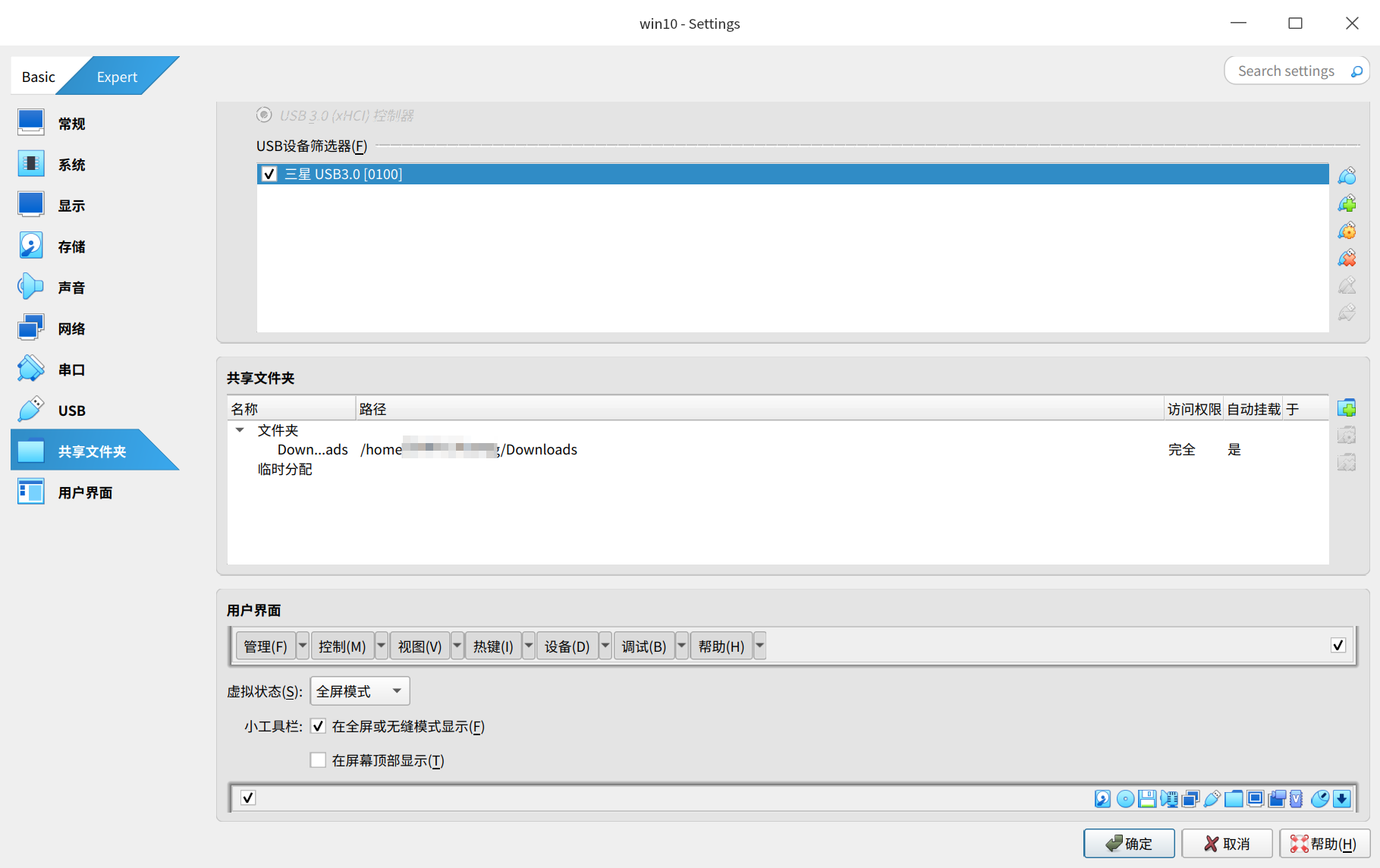Select USB 3.0 (xHCI) controller radio
This screenshot has height=868, width=1380.
264,115
